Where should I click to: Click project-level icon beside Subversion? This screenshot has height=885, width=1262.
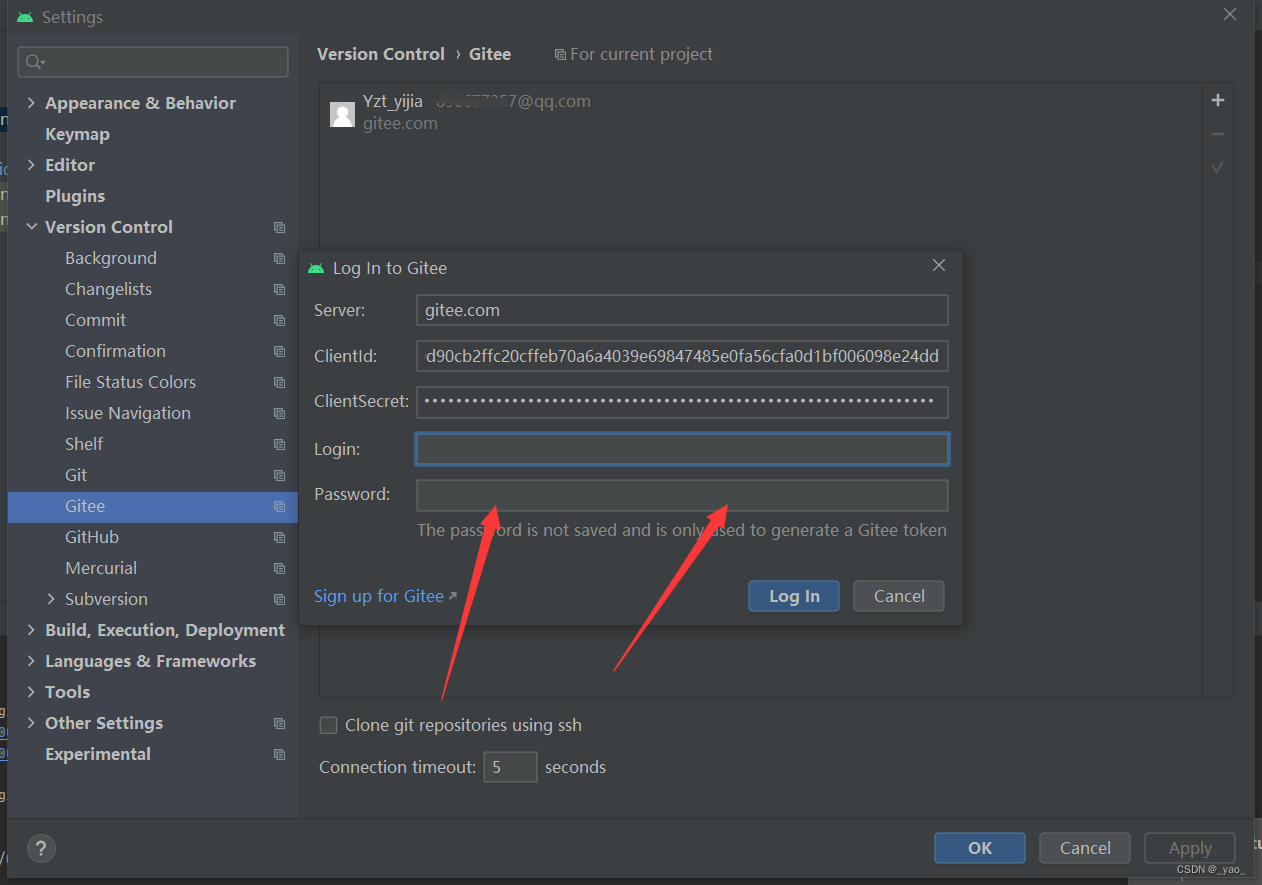coord(279,599)
